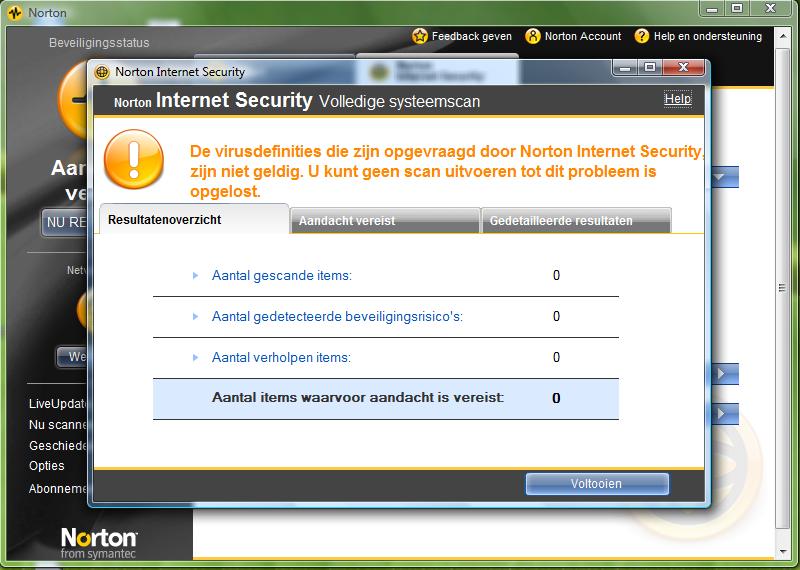
Task: Click the Help en ondersteuning question icon
Action: (641, 36)
